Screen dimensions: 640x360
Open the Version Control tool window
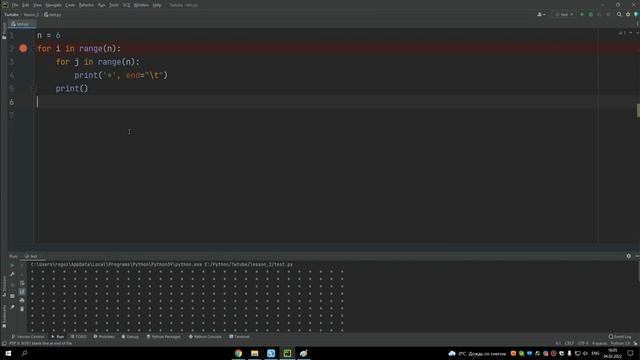pos(27,337)
